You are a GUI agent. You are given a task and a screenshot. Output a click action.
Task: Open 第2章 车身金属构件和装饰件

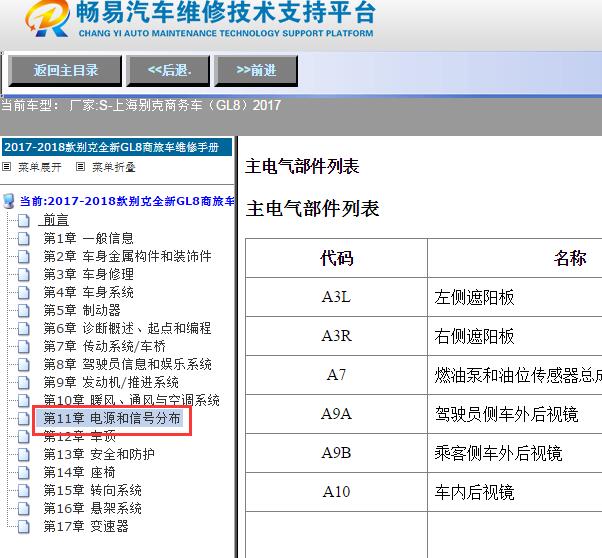click(x=127, y=256)
